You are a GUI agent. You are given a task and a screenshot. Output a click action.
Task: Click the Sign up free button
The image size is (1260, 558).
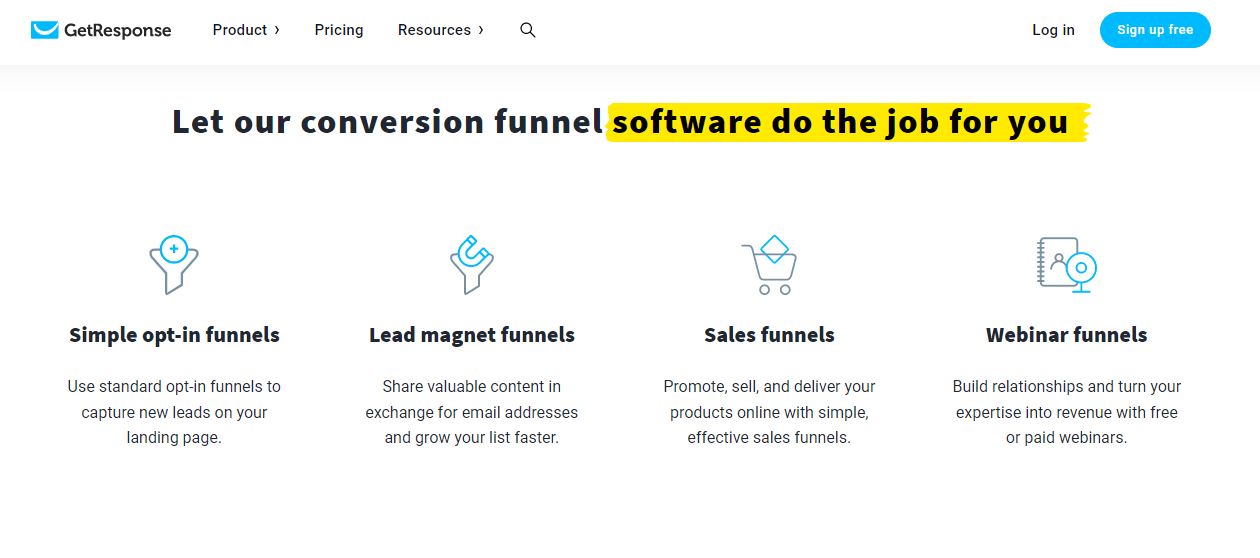point(1155,30)
